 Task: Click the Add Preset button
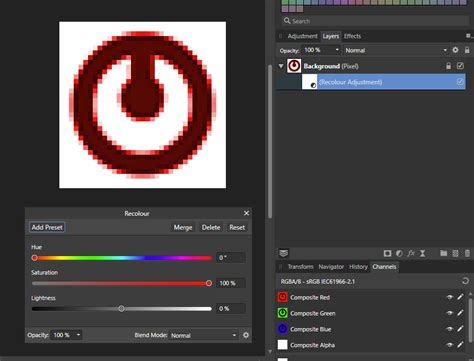pyautogui.click(x=47, y=227)
